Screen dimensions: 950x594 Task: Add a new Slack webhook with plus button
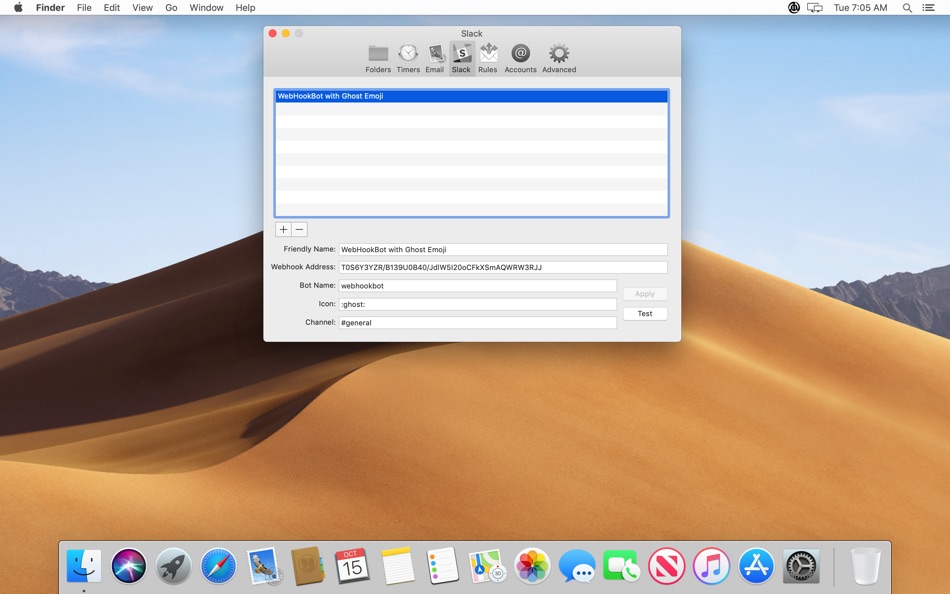283,229
